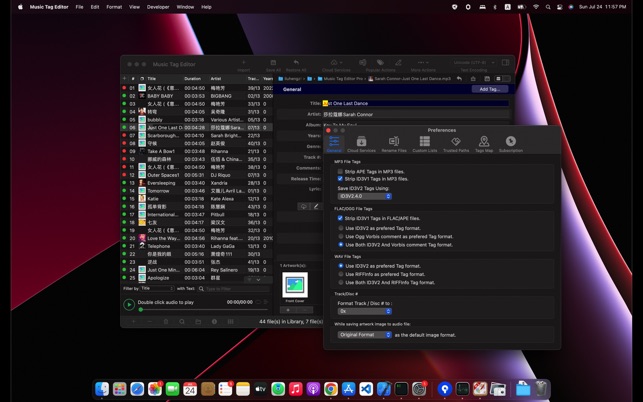Sort the list by the Duration column
This screenshot has height=402, width=643.
pyautogui.click(x=195, y=78)
